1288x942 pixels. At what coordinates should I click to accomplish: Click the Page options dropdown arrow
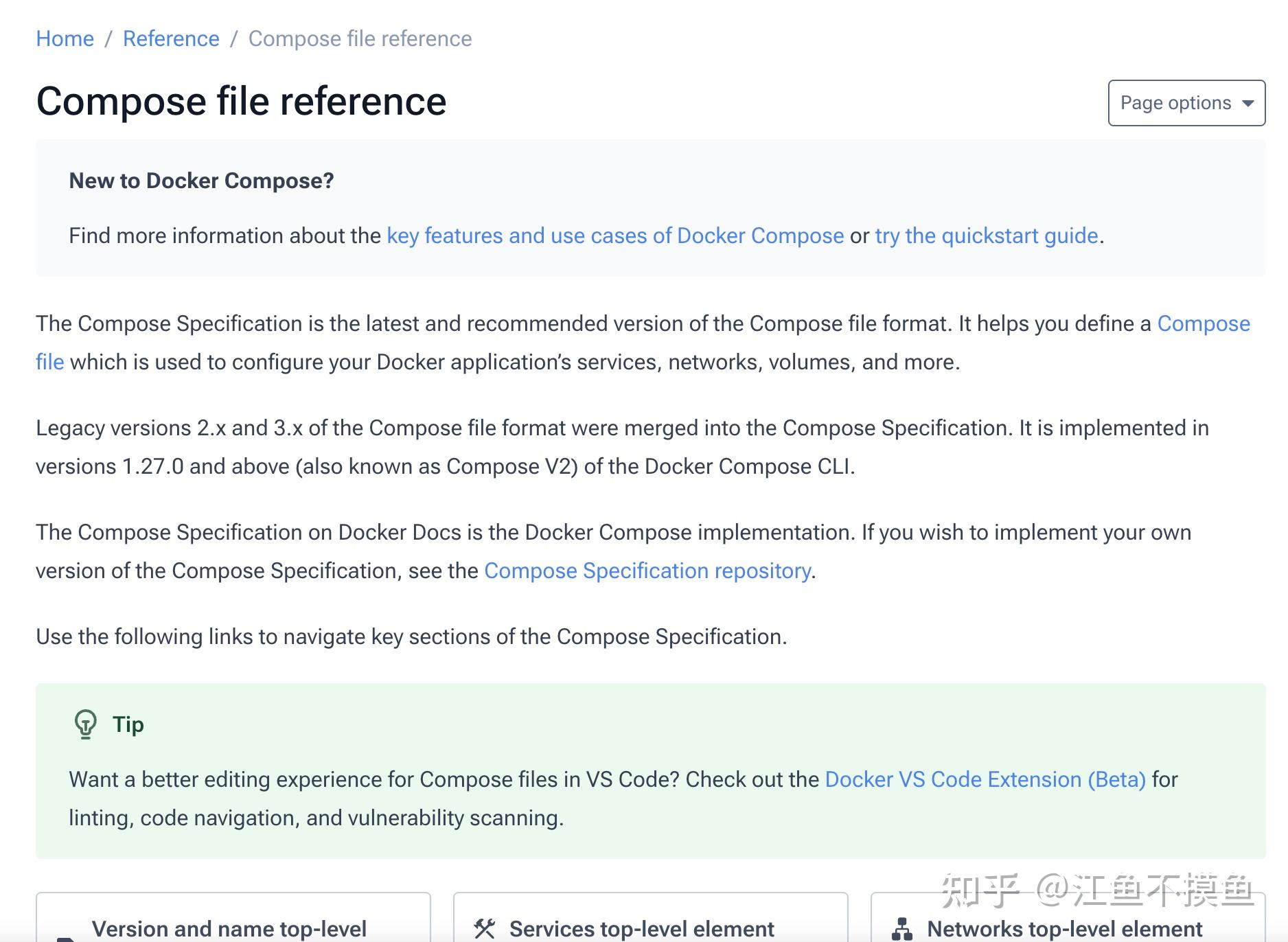tap(1247, 103)
